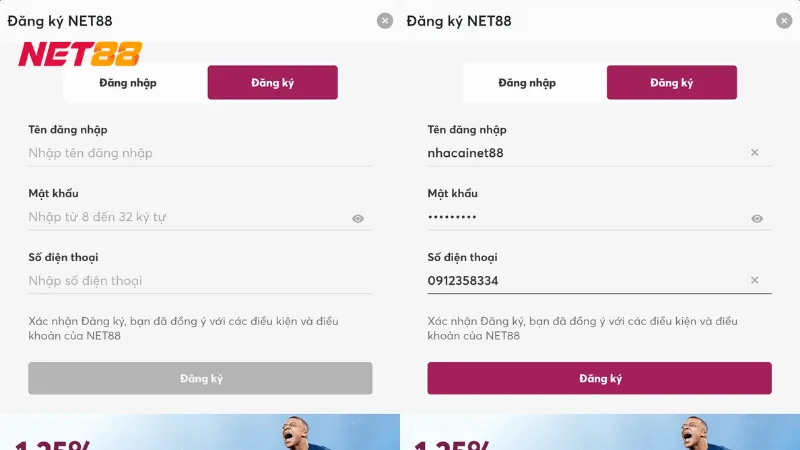
Task: Click the empty Số điện thoại field
Action: [x=190, y=281]
